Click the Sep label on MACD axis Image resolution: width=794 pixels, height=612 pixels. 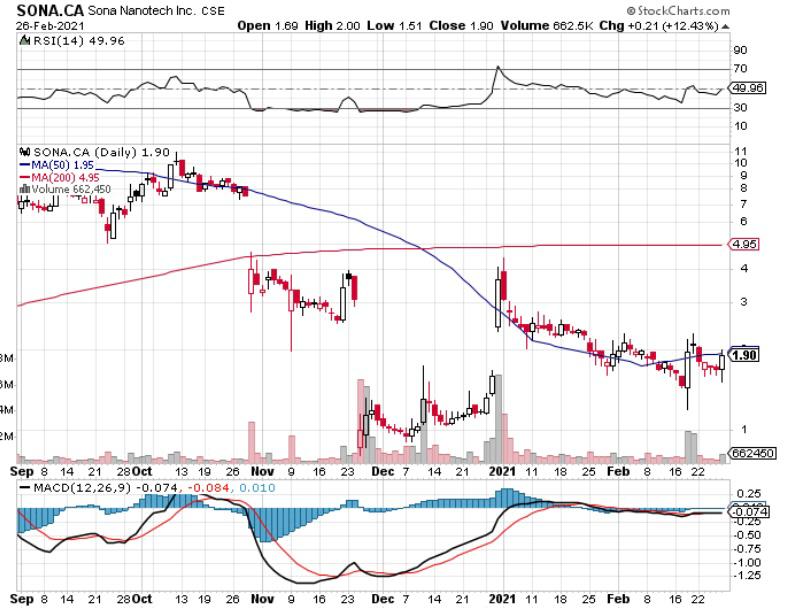click(22, 599)
